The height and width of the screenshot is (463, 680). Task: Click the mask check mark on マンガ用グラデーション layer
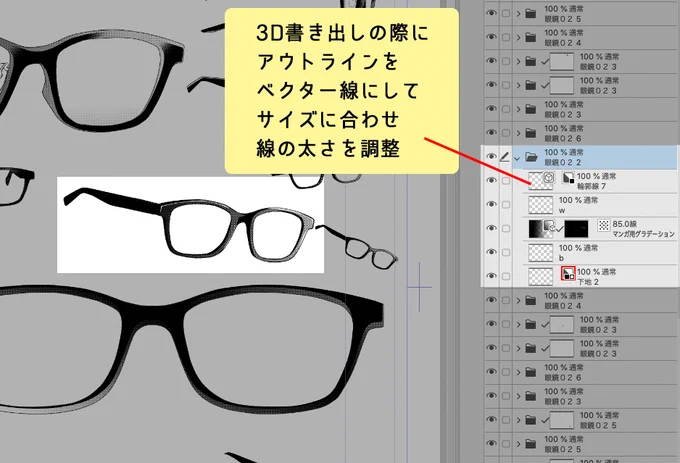(559, 228)
